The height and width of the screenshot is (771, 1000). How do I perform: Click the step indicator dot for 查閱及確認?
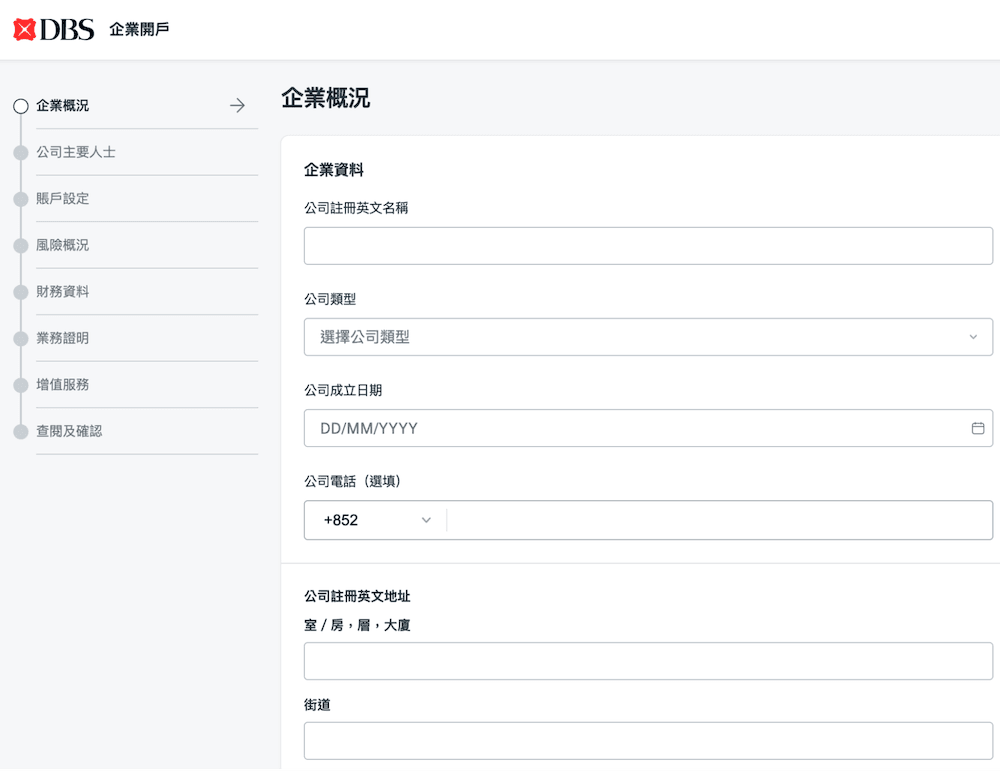[x=21, y=431]
